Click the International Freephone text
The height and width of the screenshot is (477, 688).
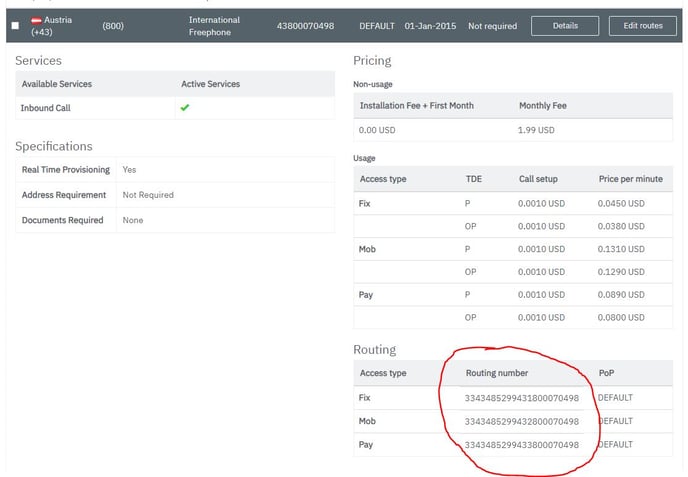tap(214, 26)
